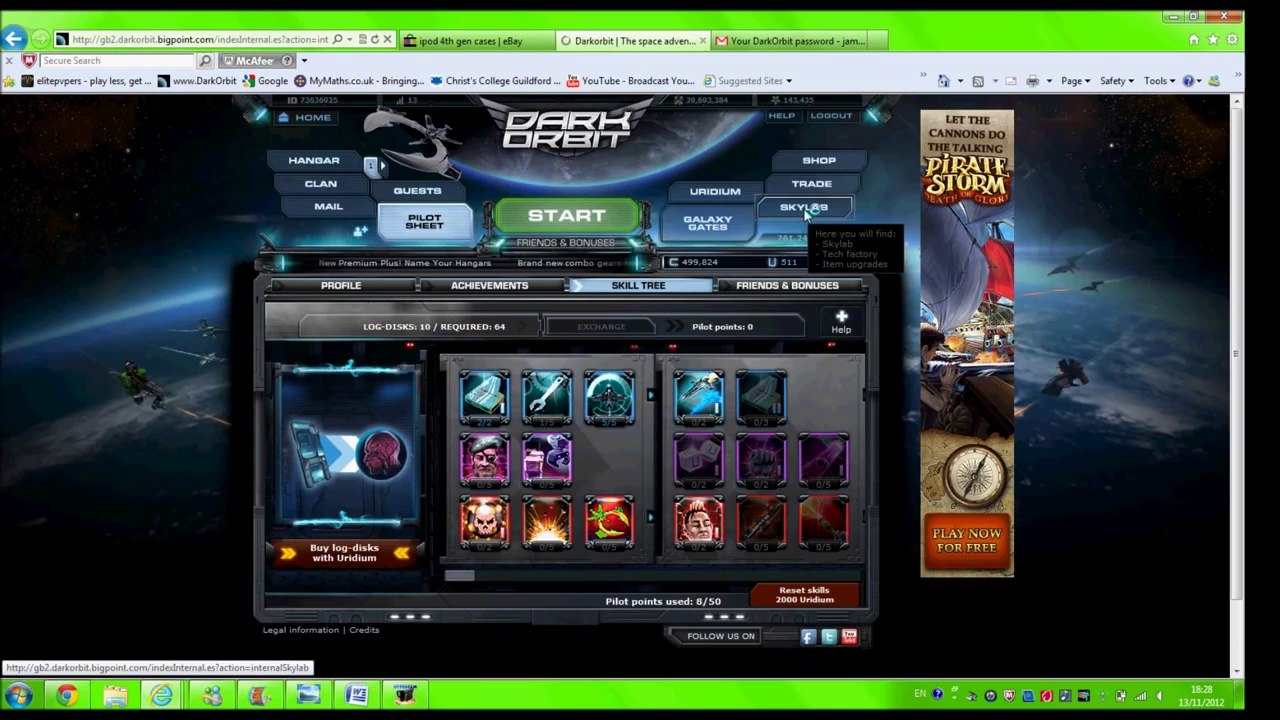Switch to Your DarkOrbit password Gmail tab
This screenshot has width=1280, height=720.
798,41
